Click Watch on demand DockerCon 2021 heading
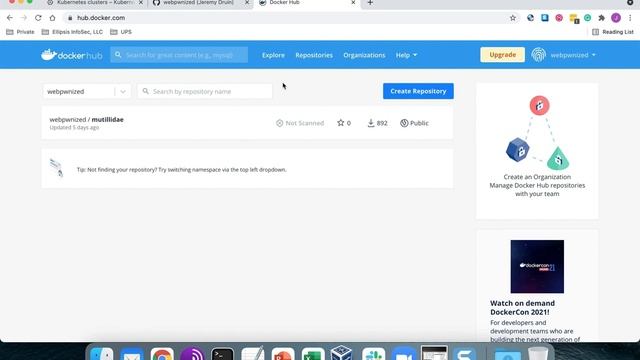 point(522,308)
